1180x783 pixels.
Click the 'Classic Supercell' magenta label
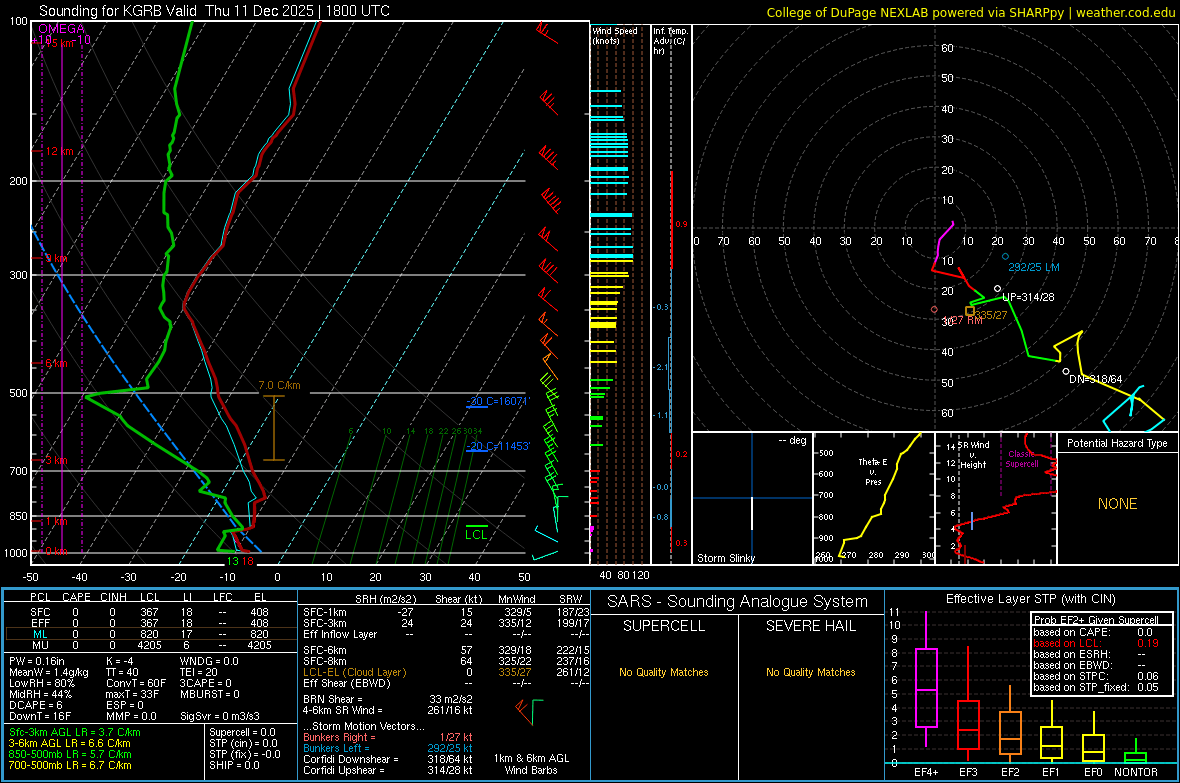1022,459
